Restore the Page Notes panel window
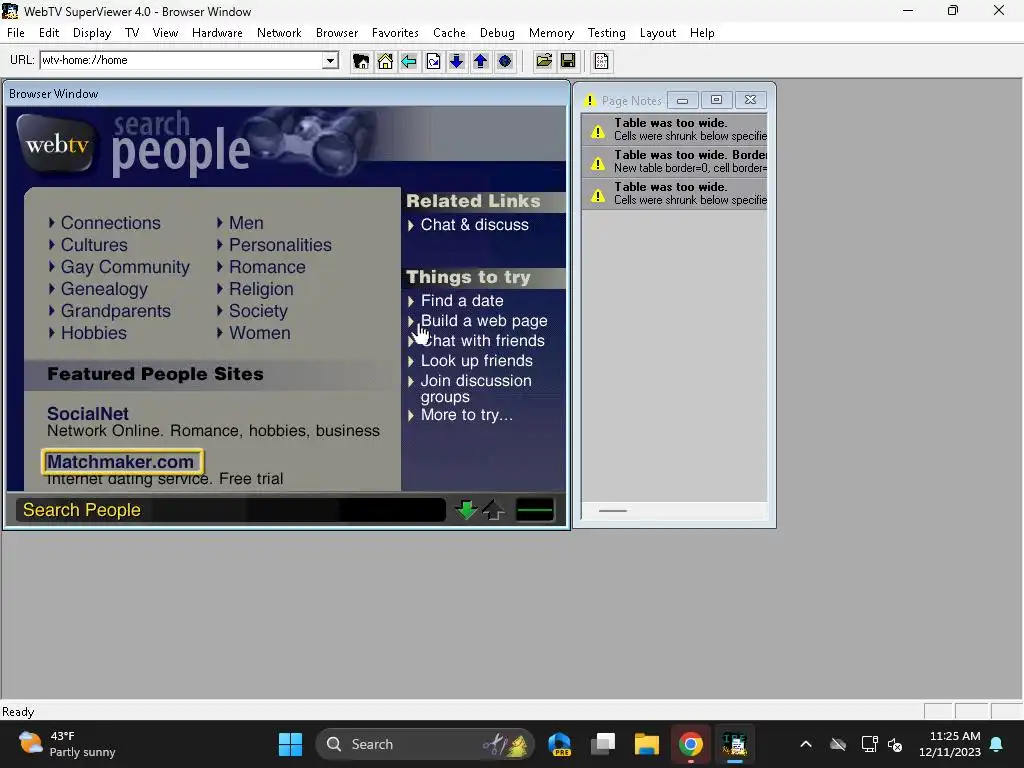The height and width of the screenshot is (768, 1024). coord(716,100)
